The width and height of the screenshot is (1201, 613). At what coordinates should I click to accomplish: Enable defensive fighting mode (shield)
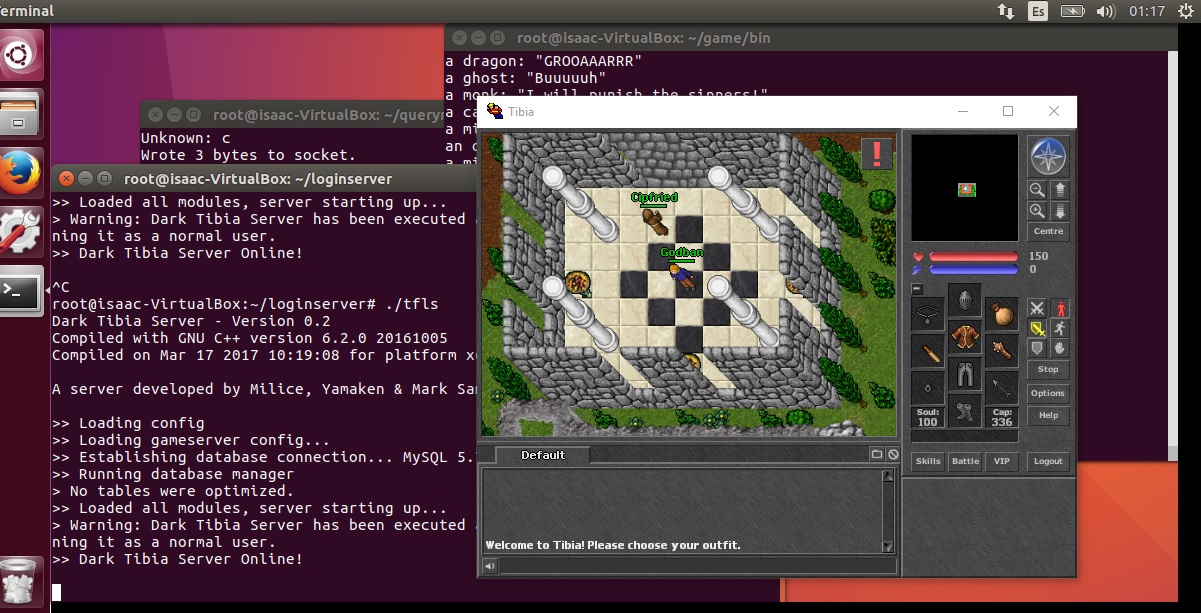pyautogui.click(x=1038, y=348)
